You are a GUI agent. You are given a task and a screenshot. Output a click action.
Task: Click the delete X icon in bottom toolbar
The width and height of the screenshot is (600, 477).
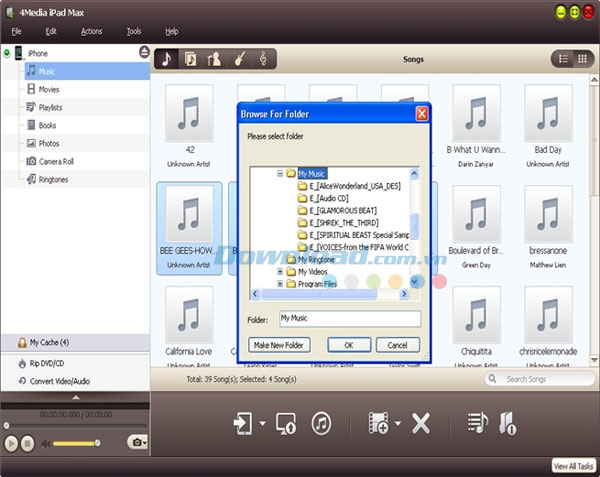pyautogui.click(x=421, y=423)
